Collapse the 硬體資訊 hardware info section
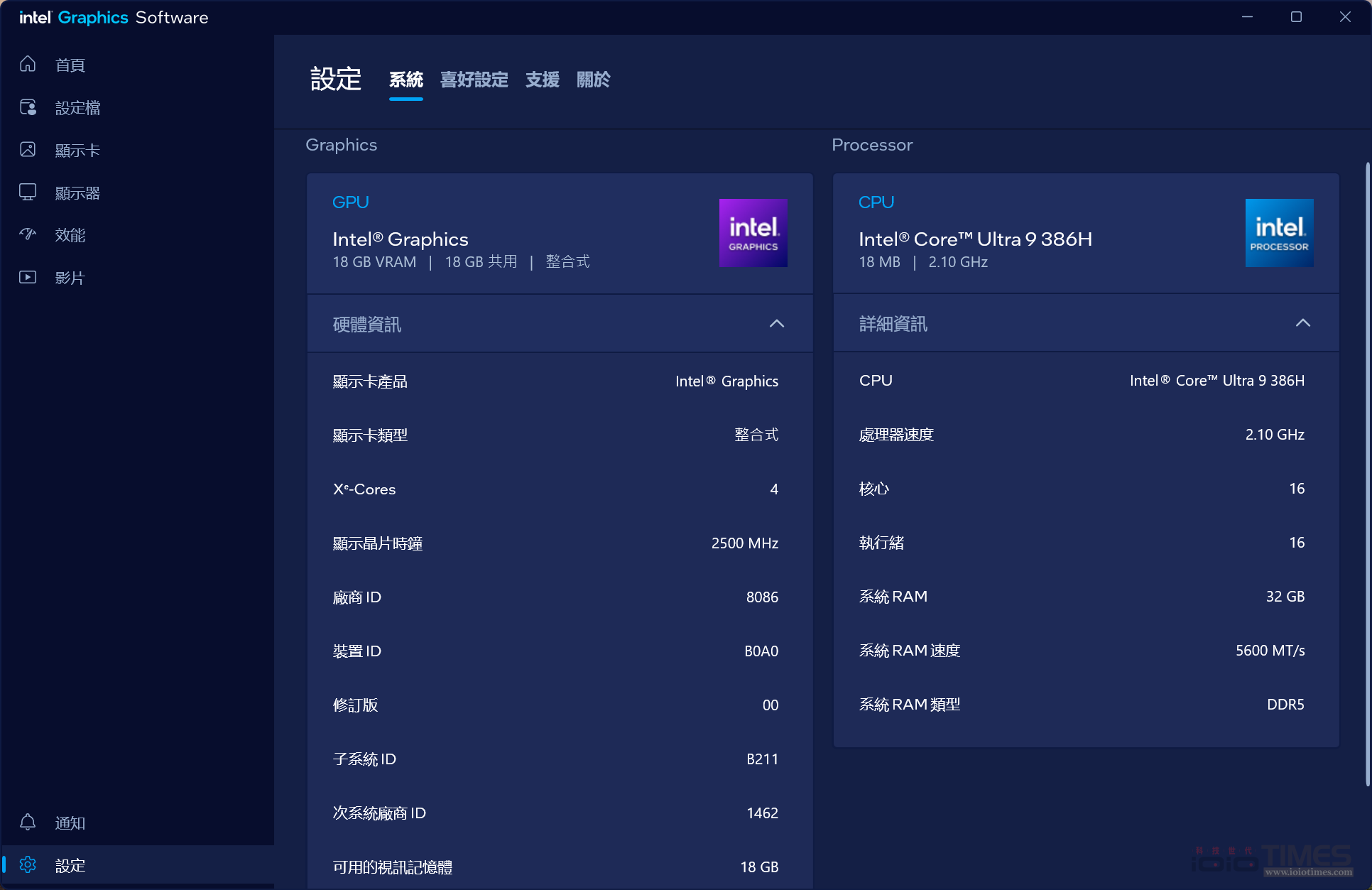 click(777, 324)
